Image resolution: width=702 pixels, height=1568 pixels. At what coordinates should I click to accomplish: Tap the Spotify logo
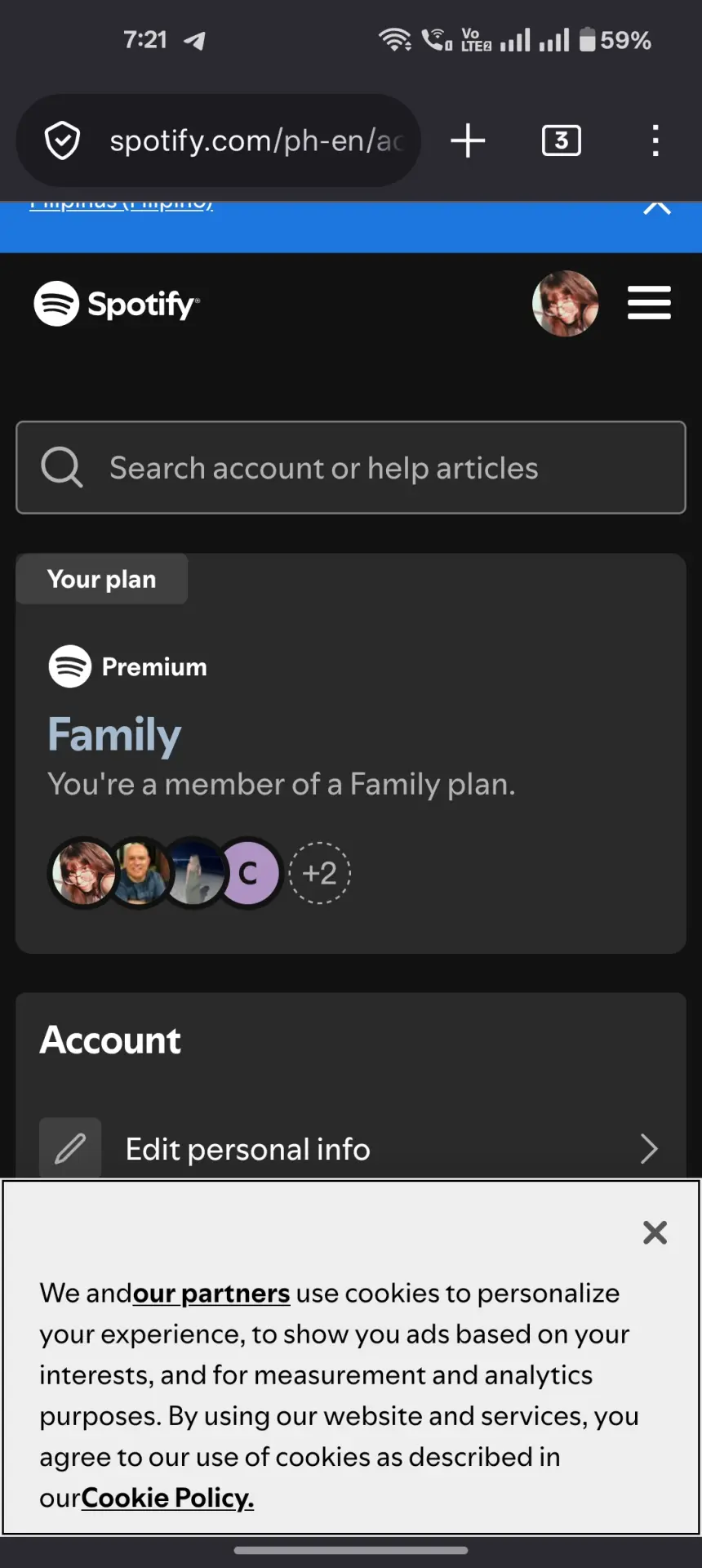click(x=117, y=304)
